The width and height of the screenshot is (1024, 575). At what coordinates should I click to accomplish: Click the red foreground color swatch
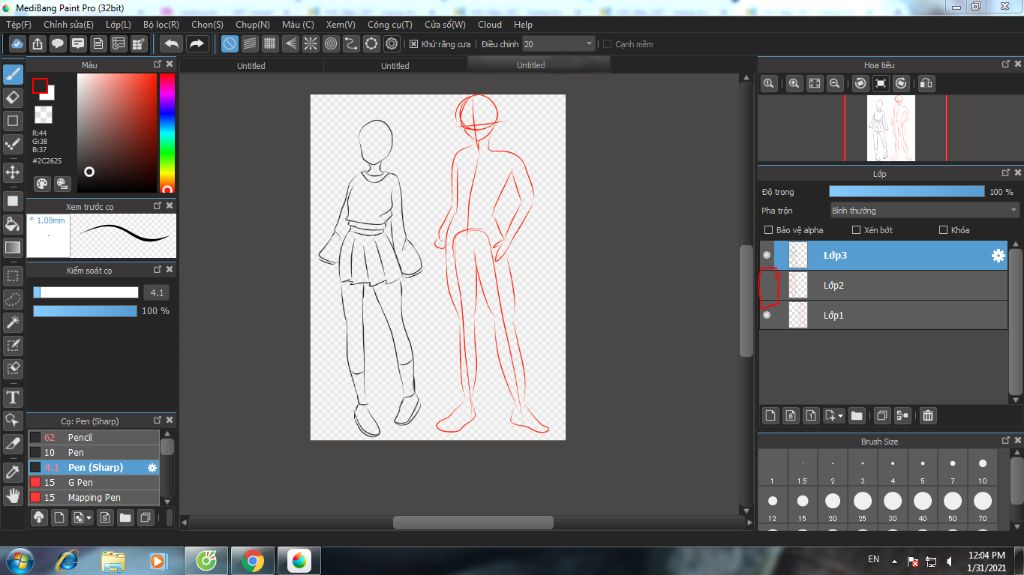tap(40, 86)
